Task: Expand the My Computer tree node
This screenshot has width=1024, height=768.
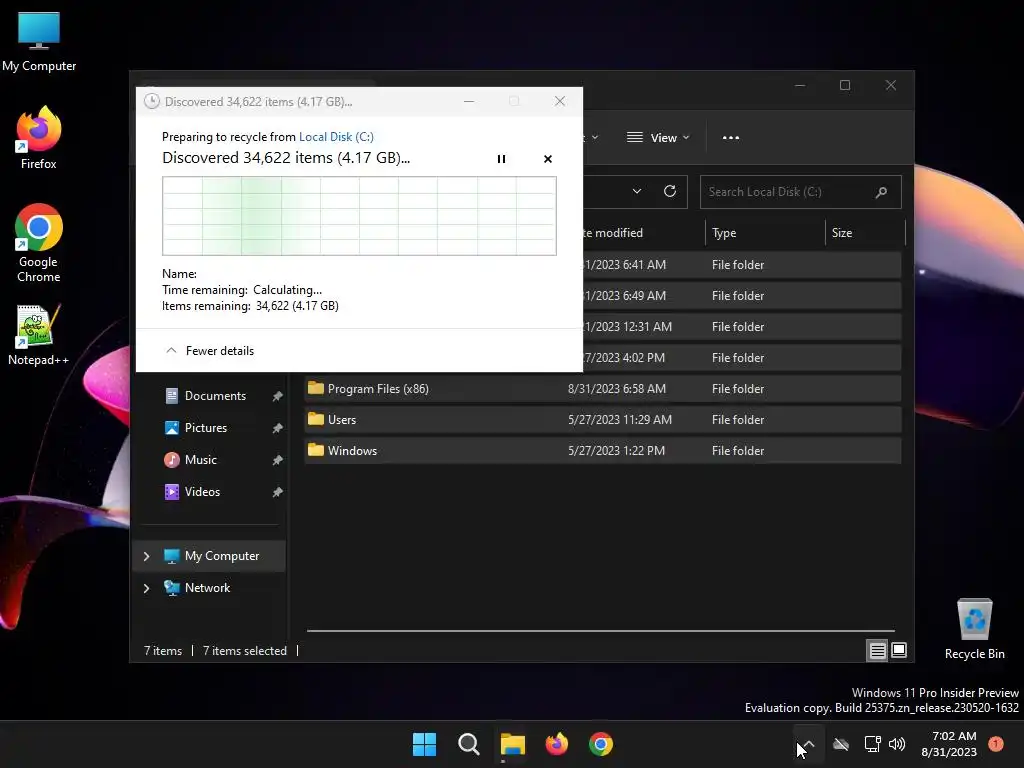Action: [x=146, y=556]
